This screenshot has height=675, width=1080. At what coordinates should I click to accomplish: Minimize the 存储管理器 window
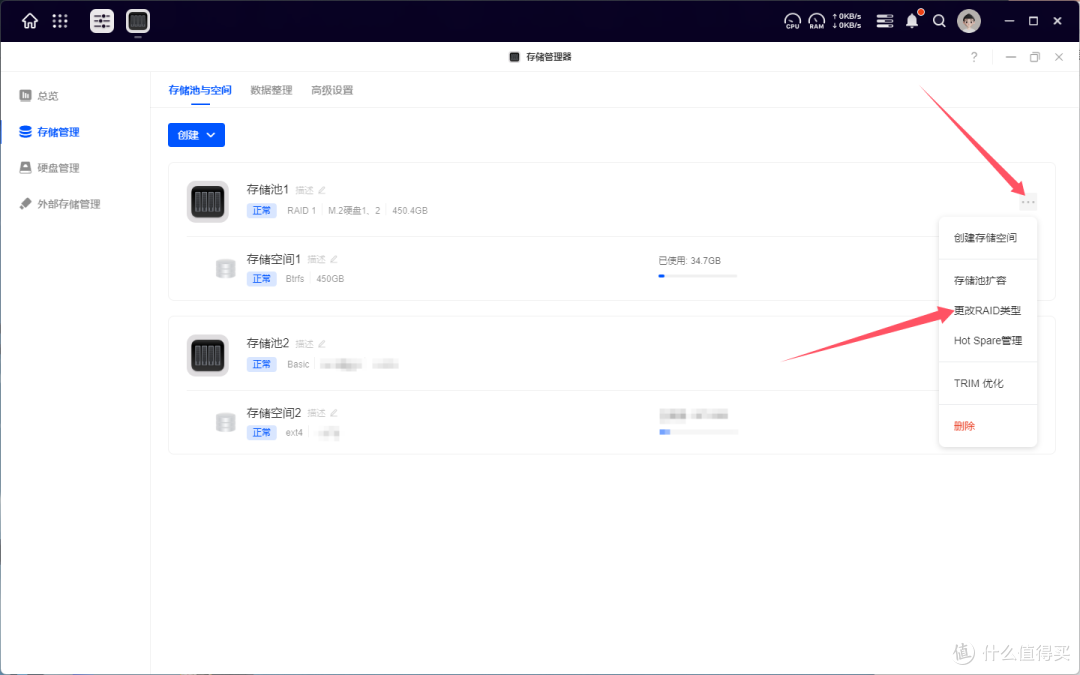[x=1010, y=57]
